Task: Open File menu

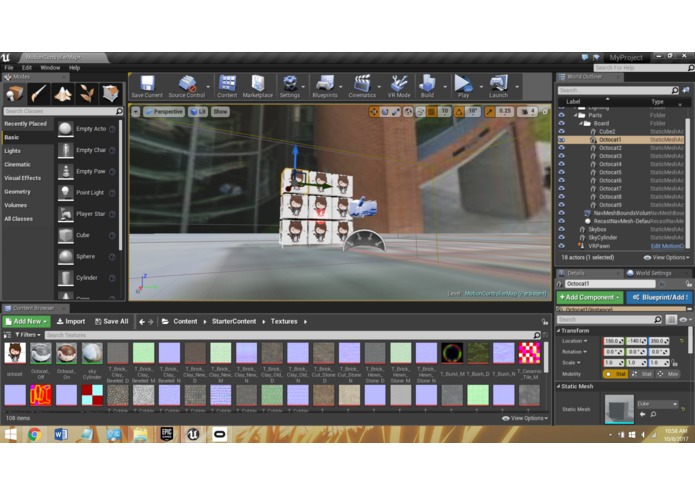Action: [9, 68]
